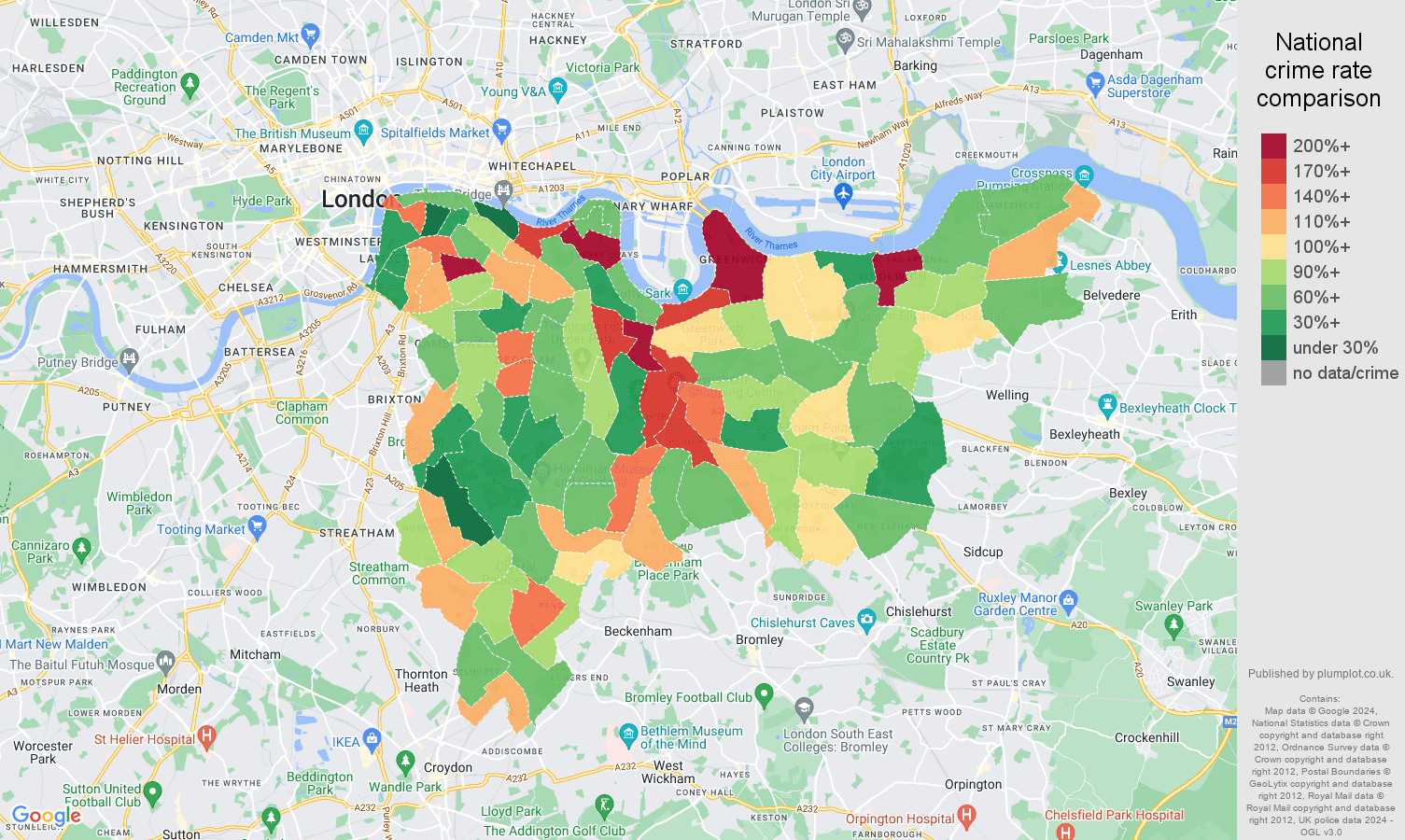This screenshot has height=840, width=1405.
Task: Click the 'Bexleyheath' town label
Action: pos(1084,434)
